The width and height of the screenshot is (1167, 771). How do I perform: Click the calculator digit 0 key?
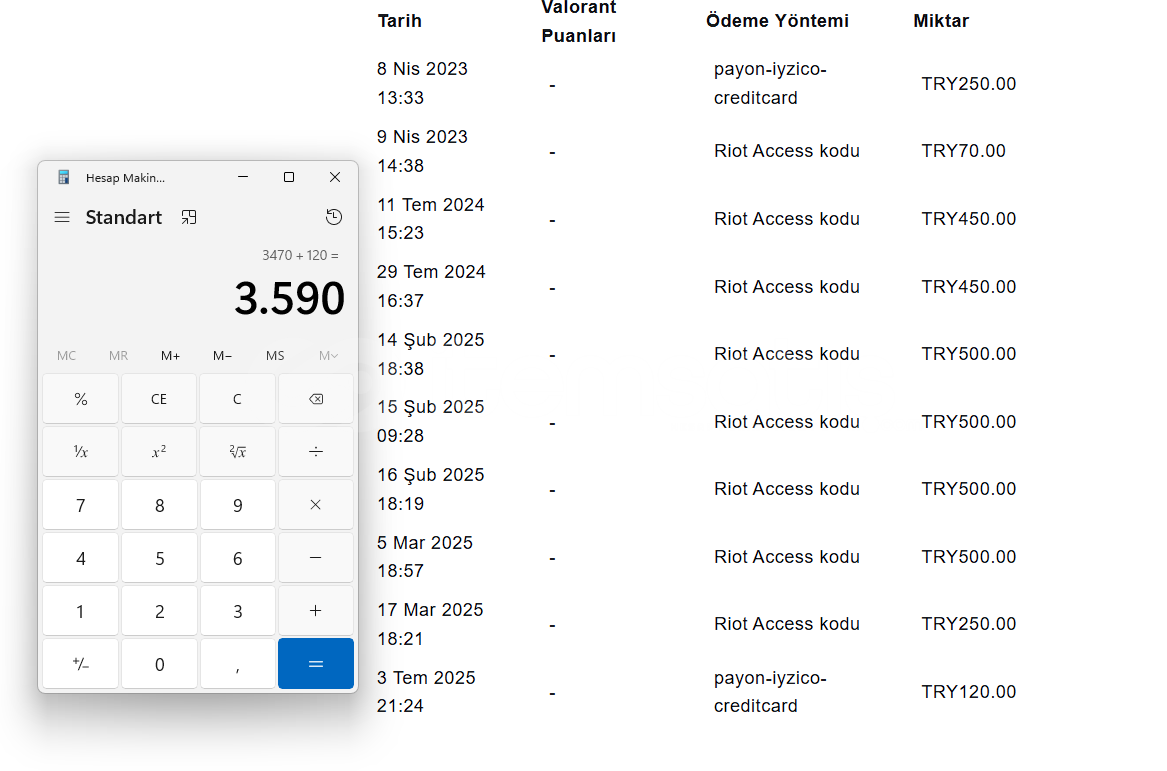point(159,664)
